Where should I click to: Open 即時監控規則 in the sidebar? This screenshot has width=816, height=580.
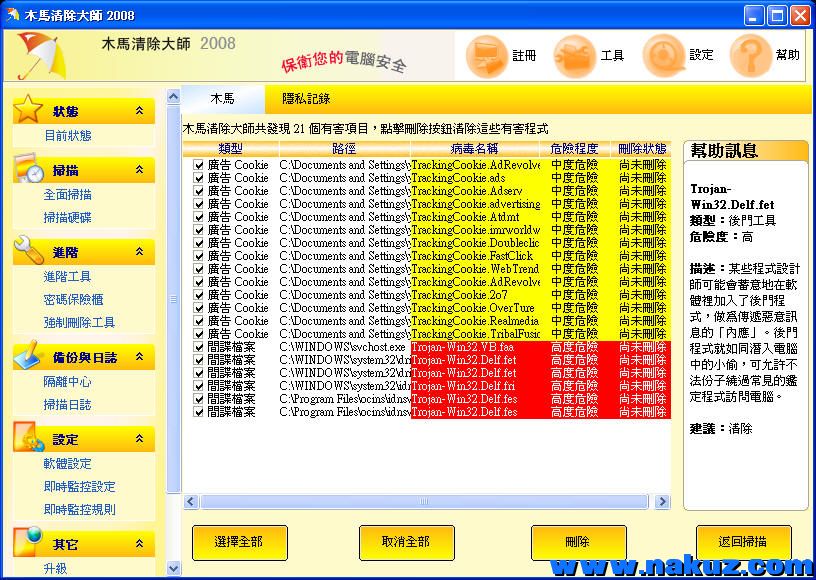[x=79, y=510]
